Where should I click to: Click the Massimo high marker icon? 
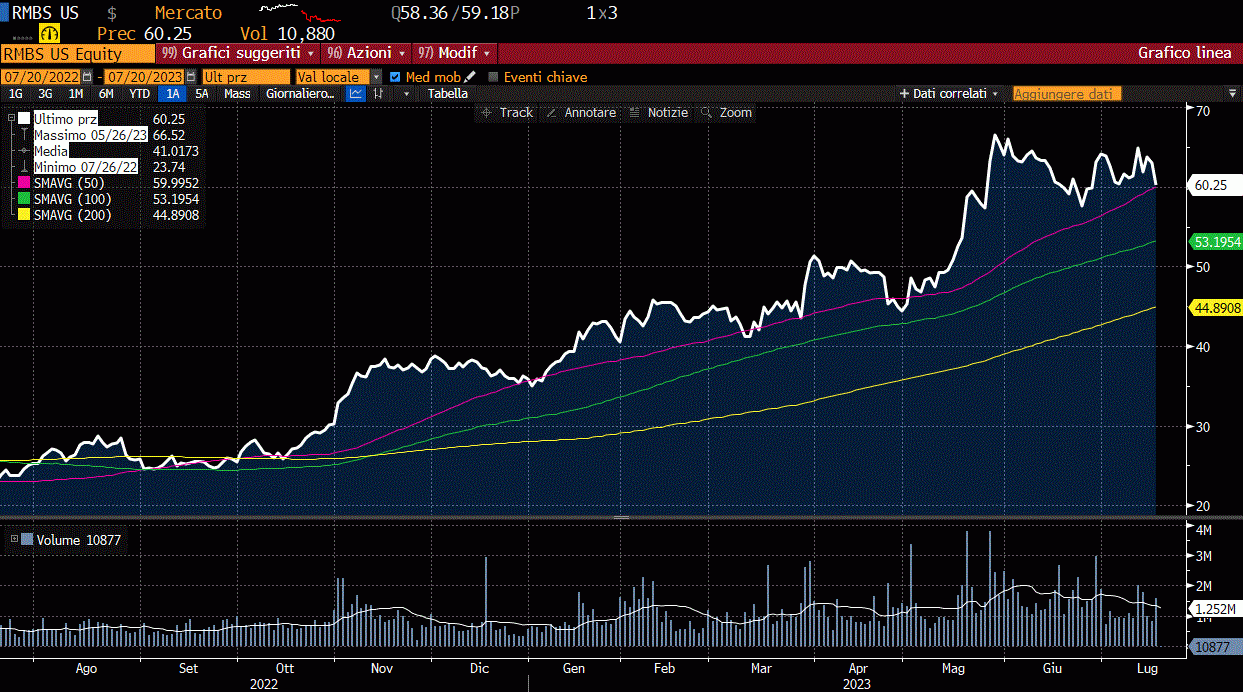point(23,134)
